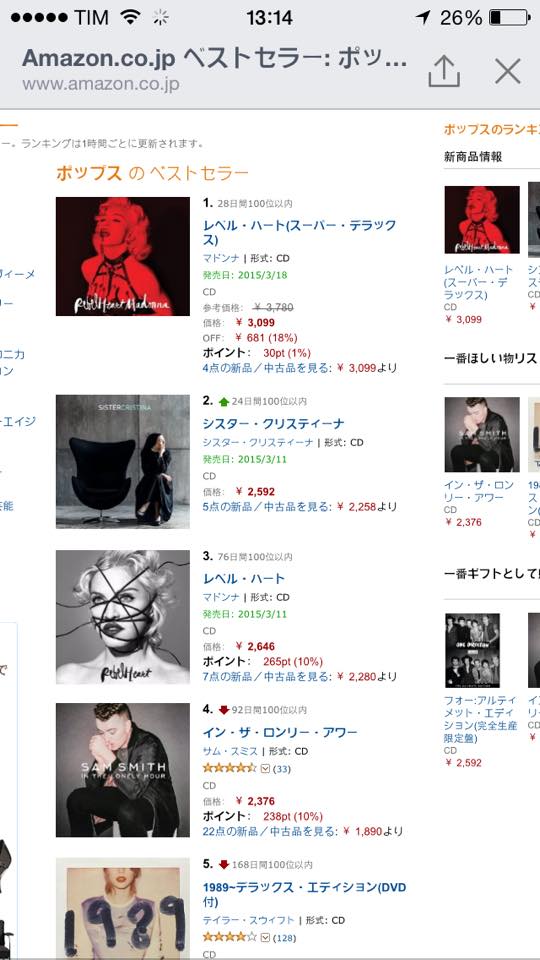Select the red Madonna Rebel Heart cover
This screenshot has width=540, height=960.
pos(122,257)
